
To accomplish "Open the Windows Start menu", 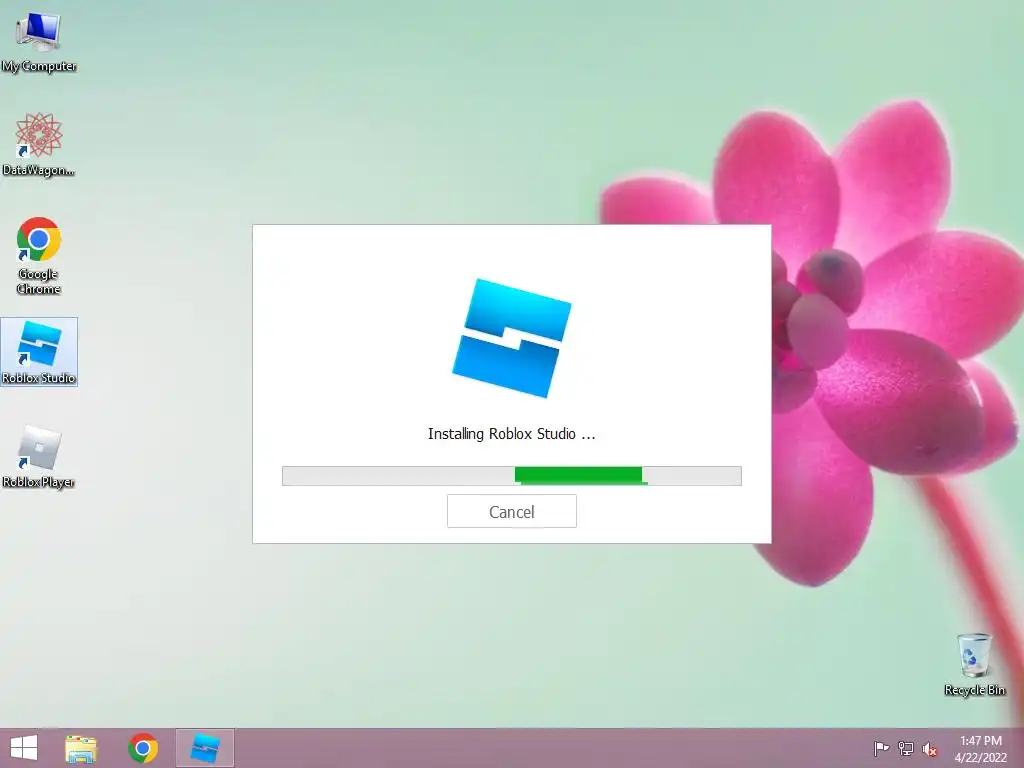I will coord(24,748).
